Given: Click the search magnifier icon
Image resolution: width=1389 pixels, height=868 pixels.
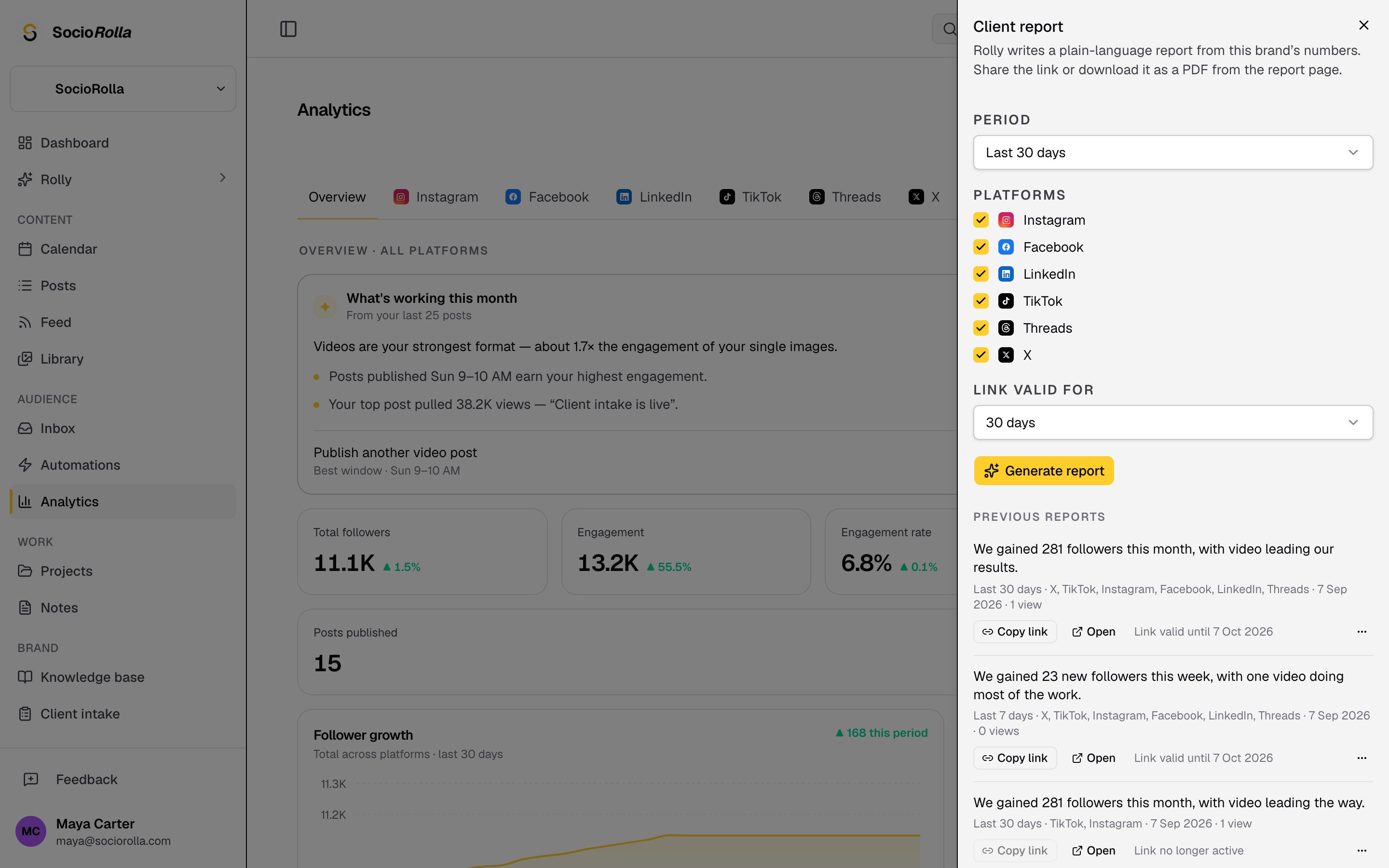Looking at the screenshot, I should point(949,29).
